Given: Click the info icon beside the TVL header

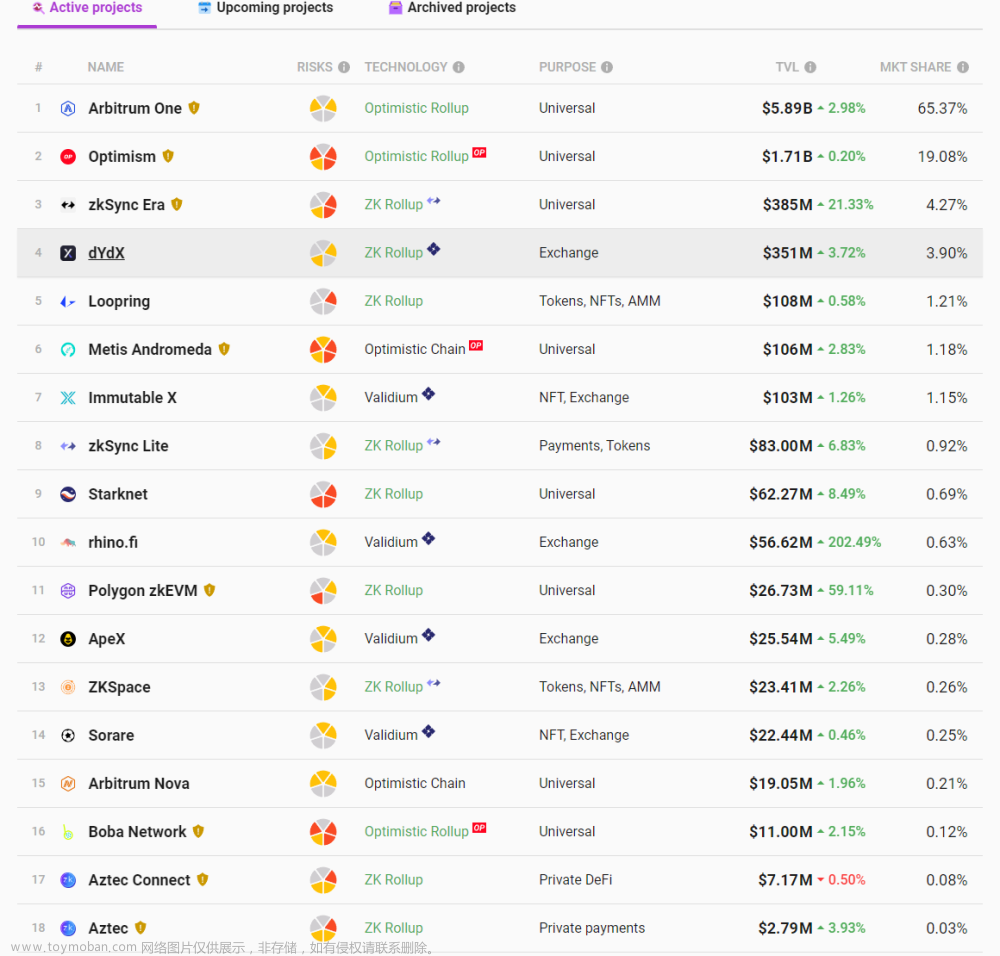Looking at the screenshot, I should [x=810, y=67].
